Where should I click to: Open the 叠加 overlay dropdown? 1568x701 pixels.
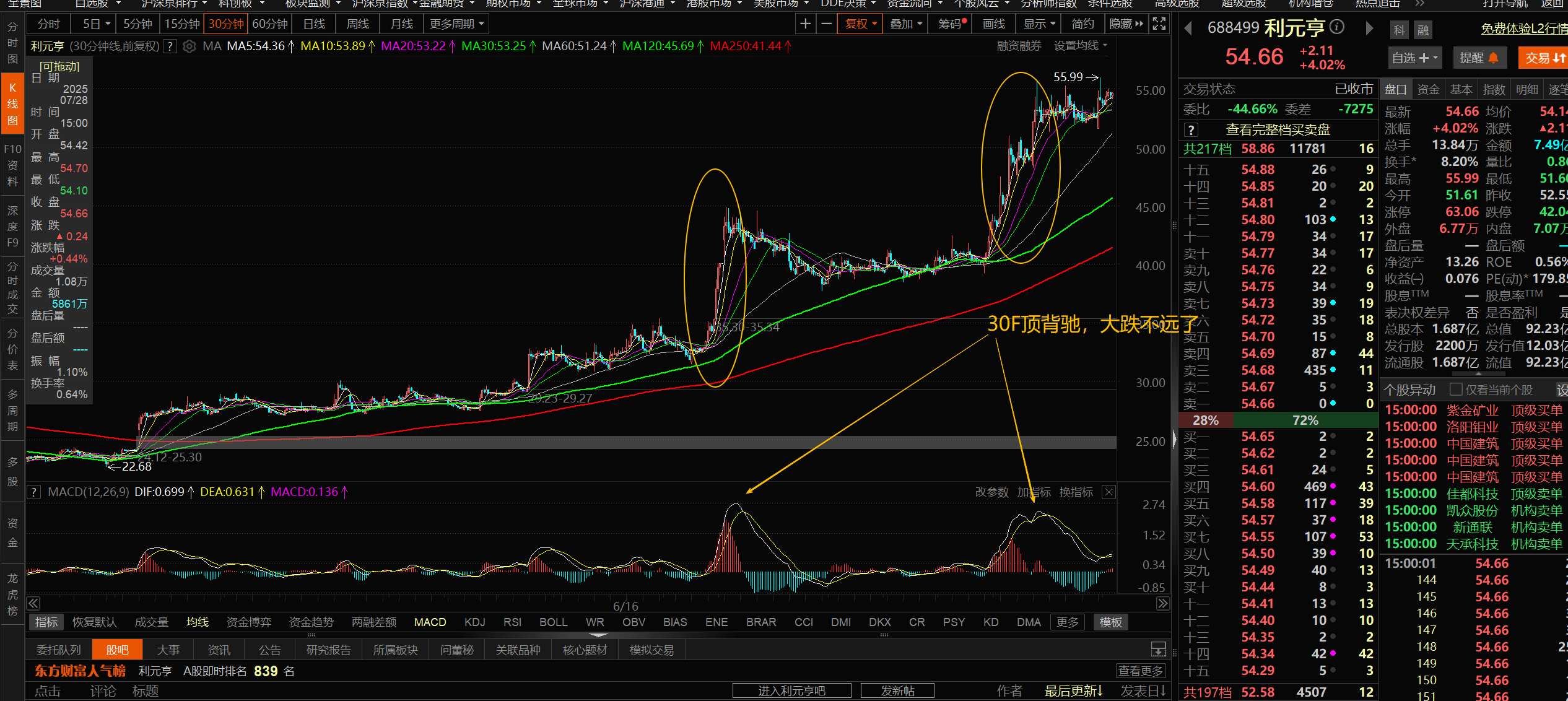(905, 24)
